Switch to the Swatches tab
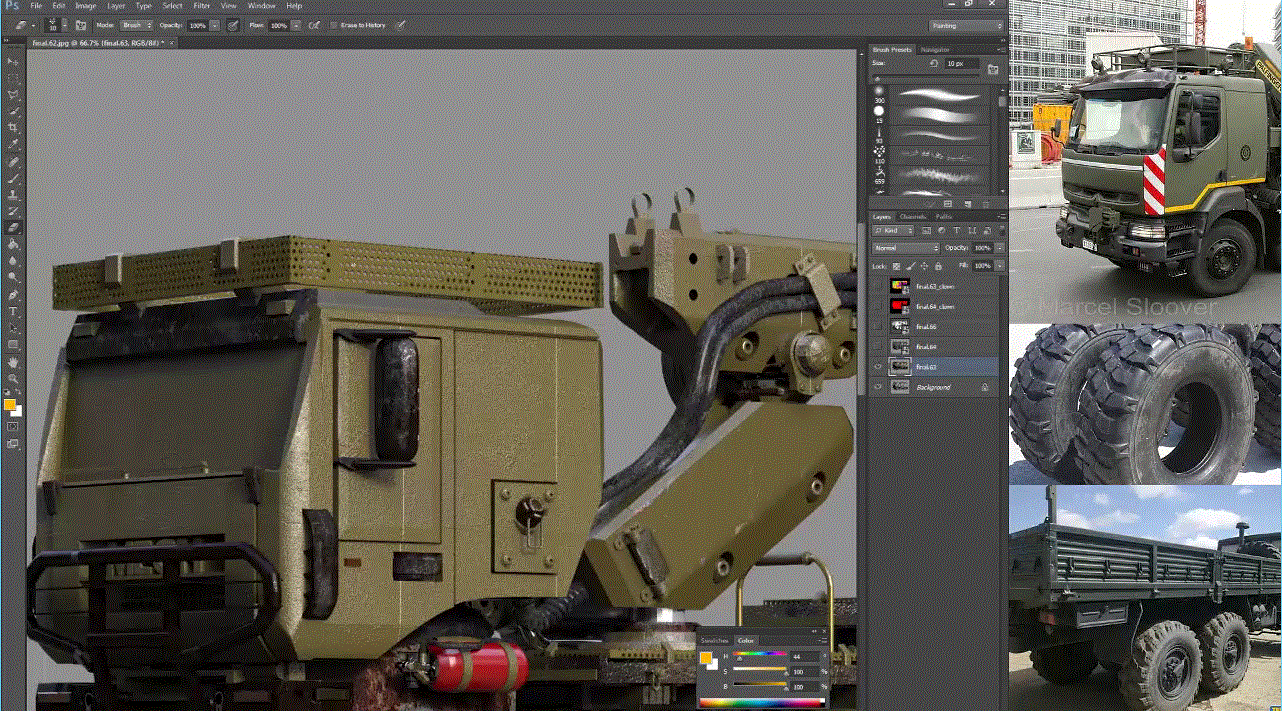Image resolution: width=1282 pixels, height=711 pixels. tap(714, 640)
